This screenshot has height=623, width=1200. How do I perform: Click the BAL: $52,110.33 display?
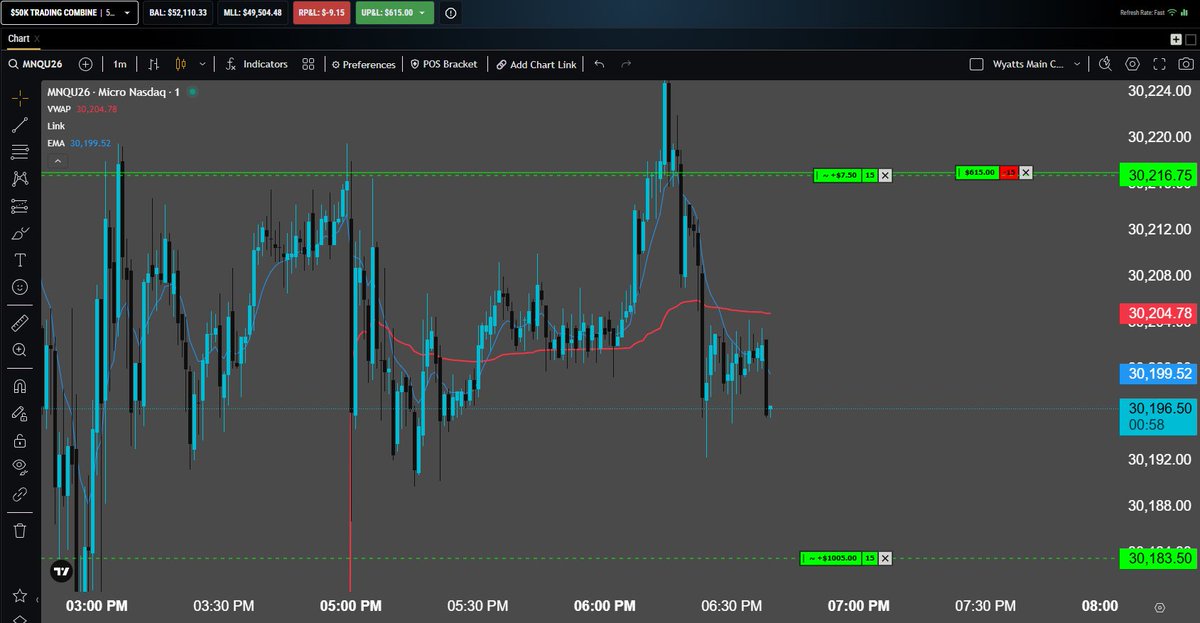click(179, 13)
